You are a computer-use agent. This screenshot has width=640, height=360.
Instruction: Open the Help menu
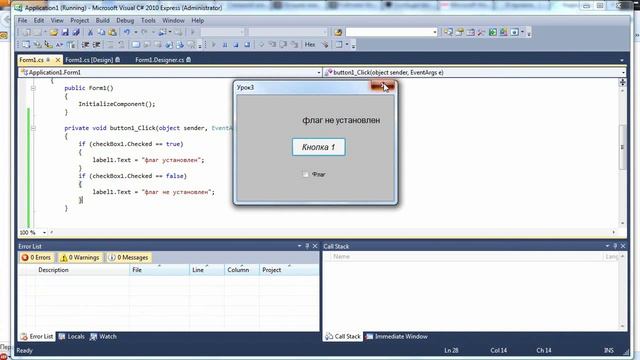(x=198, y=20)
